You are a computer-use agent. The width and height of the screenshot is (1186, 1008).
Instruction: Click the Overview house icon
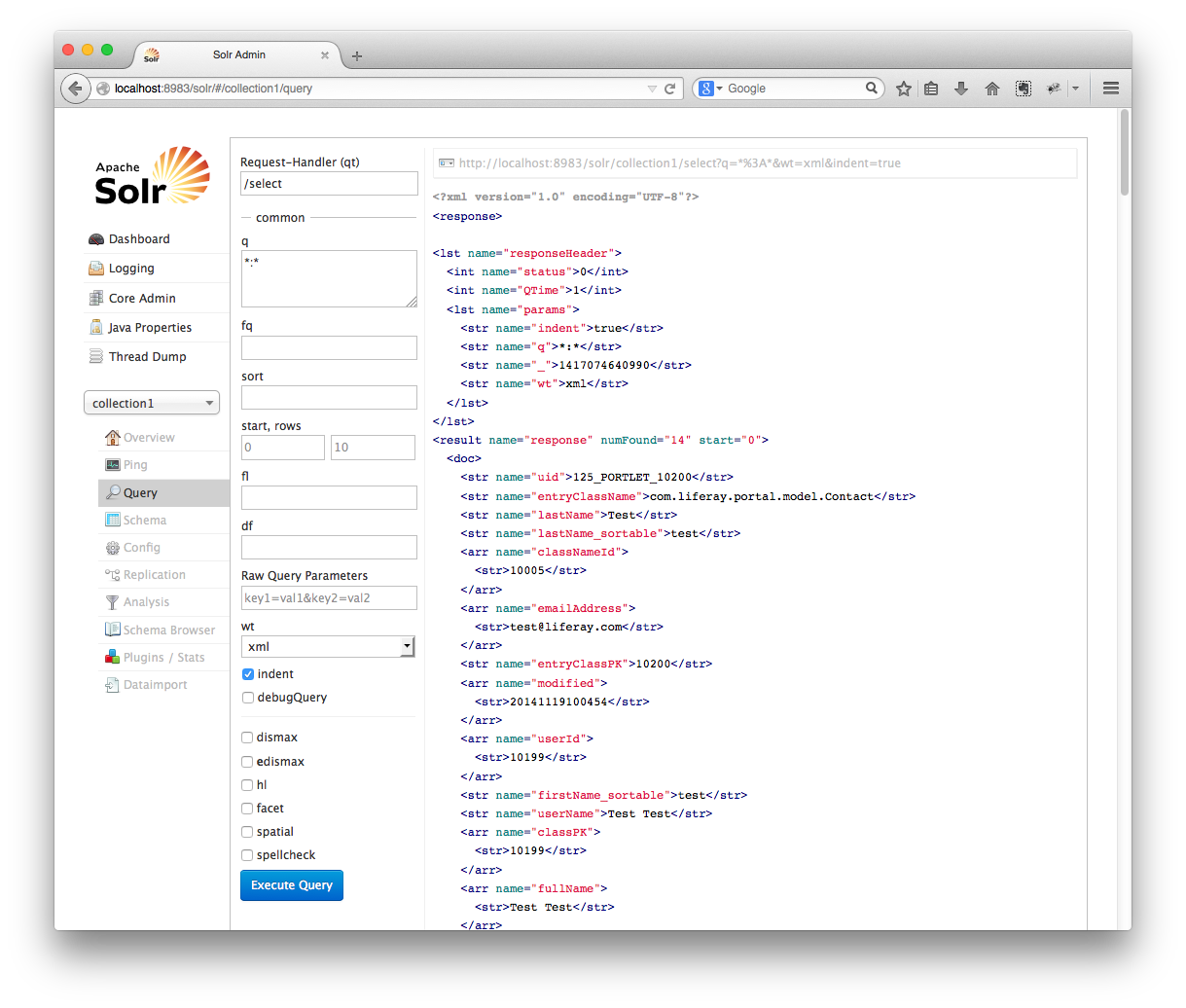point(113,438)
